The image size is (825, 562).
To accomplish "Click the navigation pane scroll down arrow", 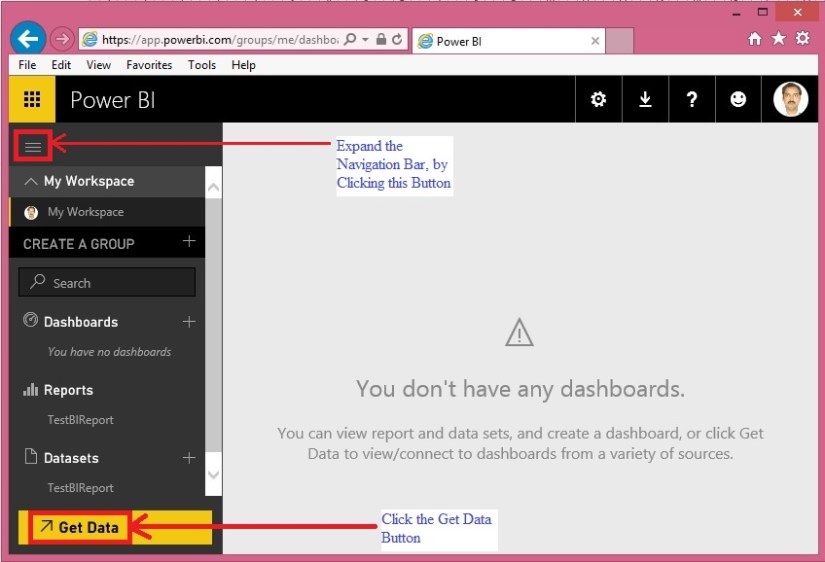I will click(x=214, y=475).
